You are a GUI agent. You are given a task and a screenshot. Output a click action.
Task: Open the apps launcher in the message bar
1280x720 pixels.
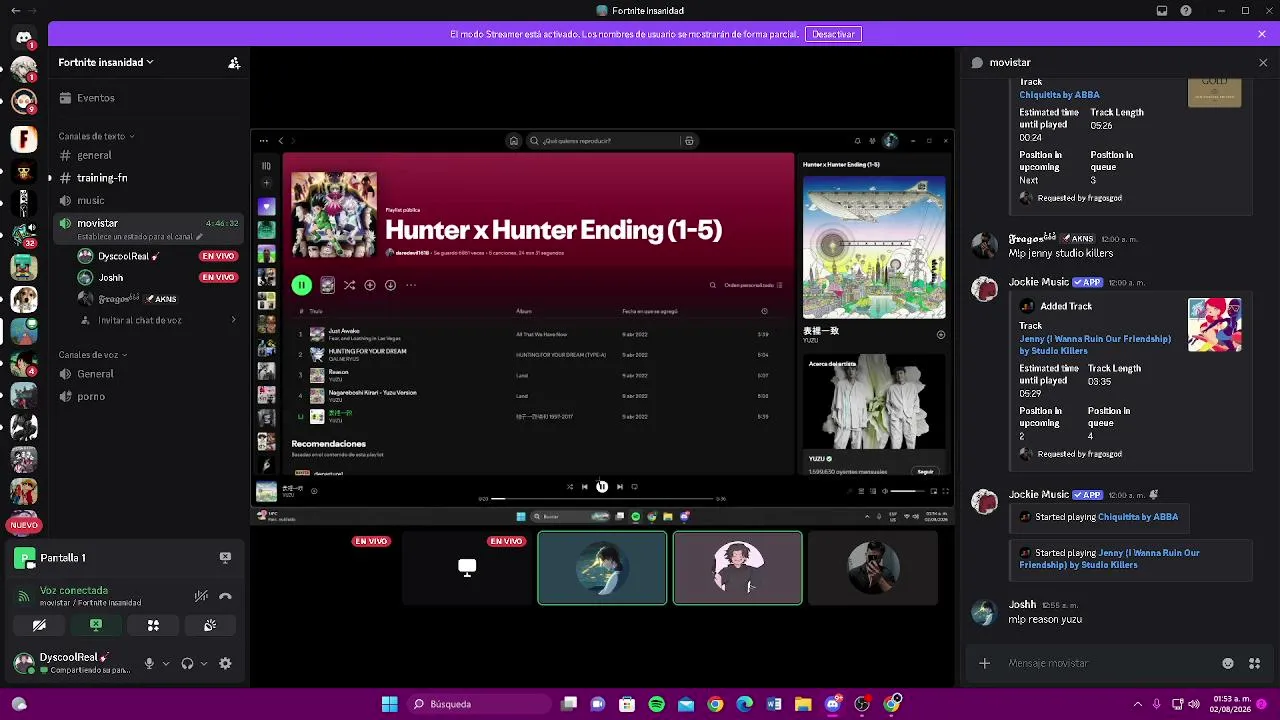[x=1254, y=663]
